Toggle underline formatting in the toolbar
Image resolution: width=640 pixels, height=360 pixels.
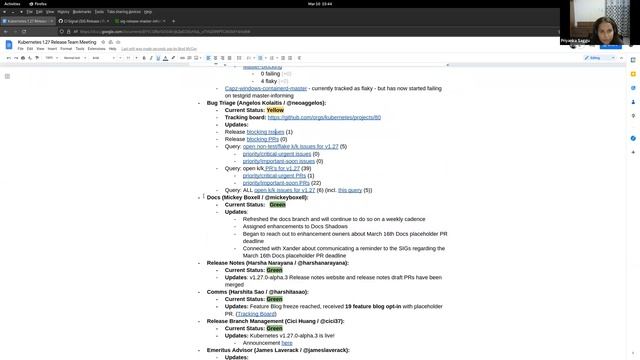(158, 58)
